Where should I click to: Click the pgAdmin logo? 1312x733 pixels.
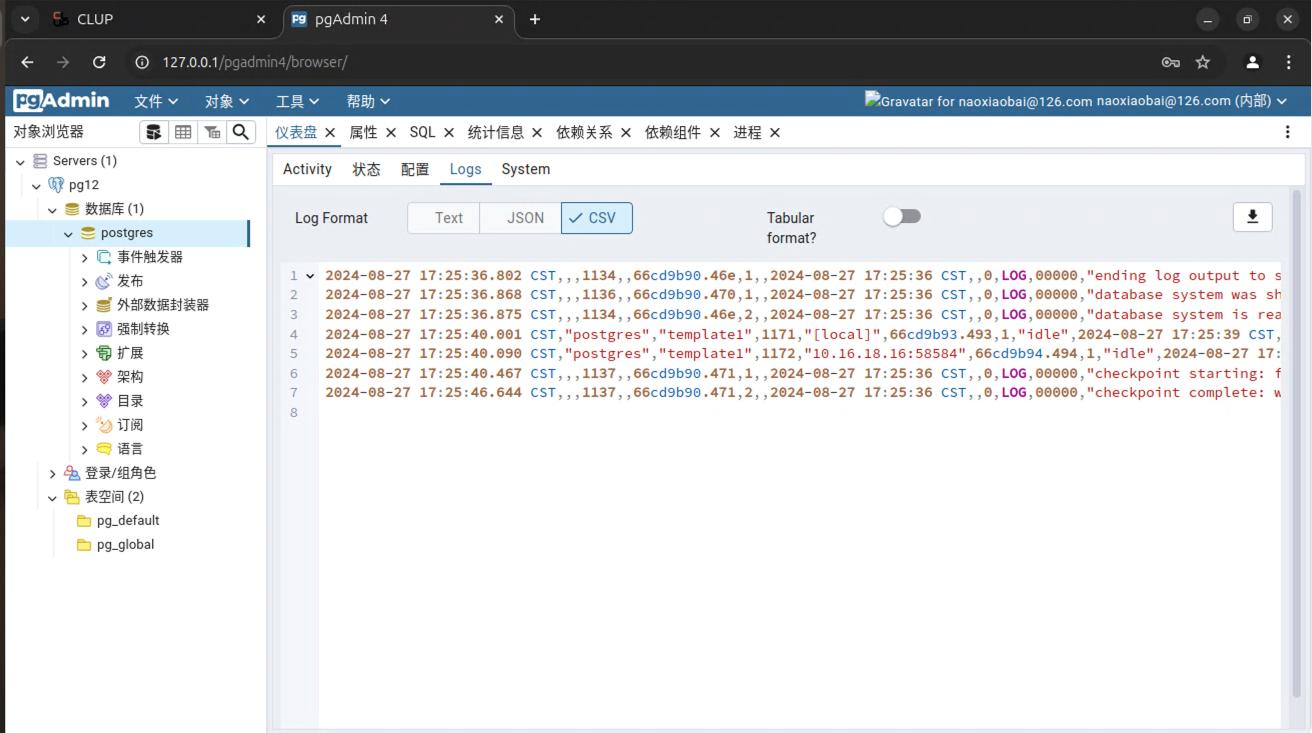tap(62, 101)
